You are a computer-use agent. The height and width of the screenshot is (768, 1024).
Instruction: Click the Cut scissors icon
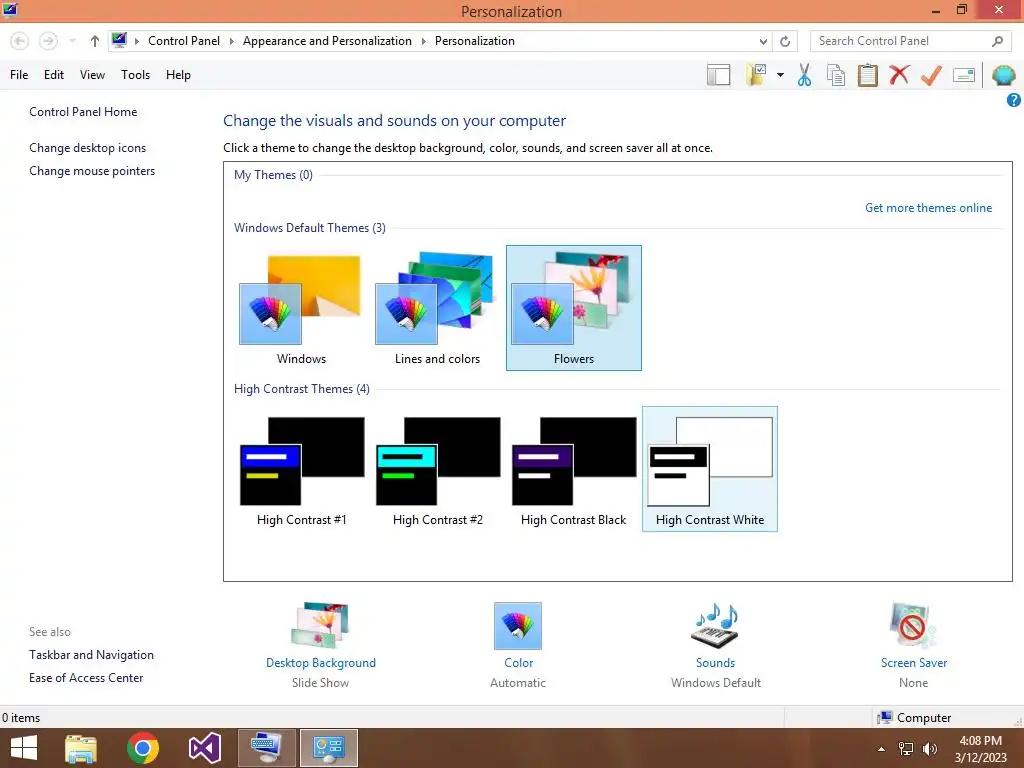[x=805, y=75]
